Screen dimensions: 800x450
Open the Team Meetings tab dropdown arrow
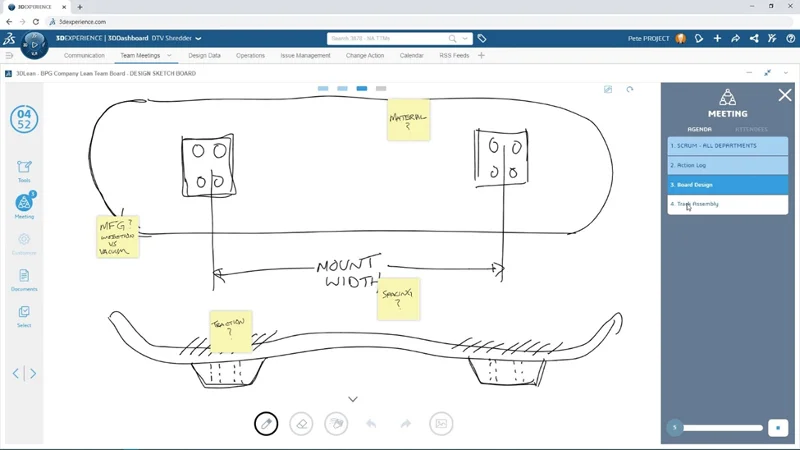(x=170, y=56)
